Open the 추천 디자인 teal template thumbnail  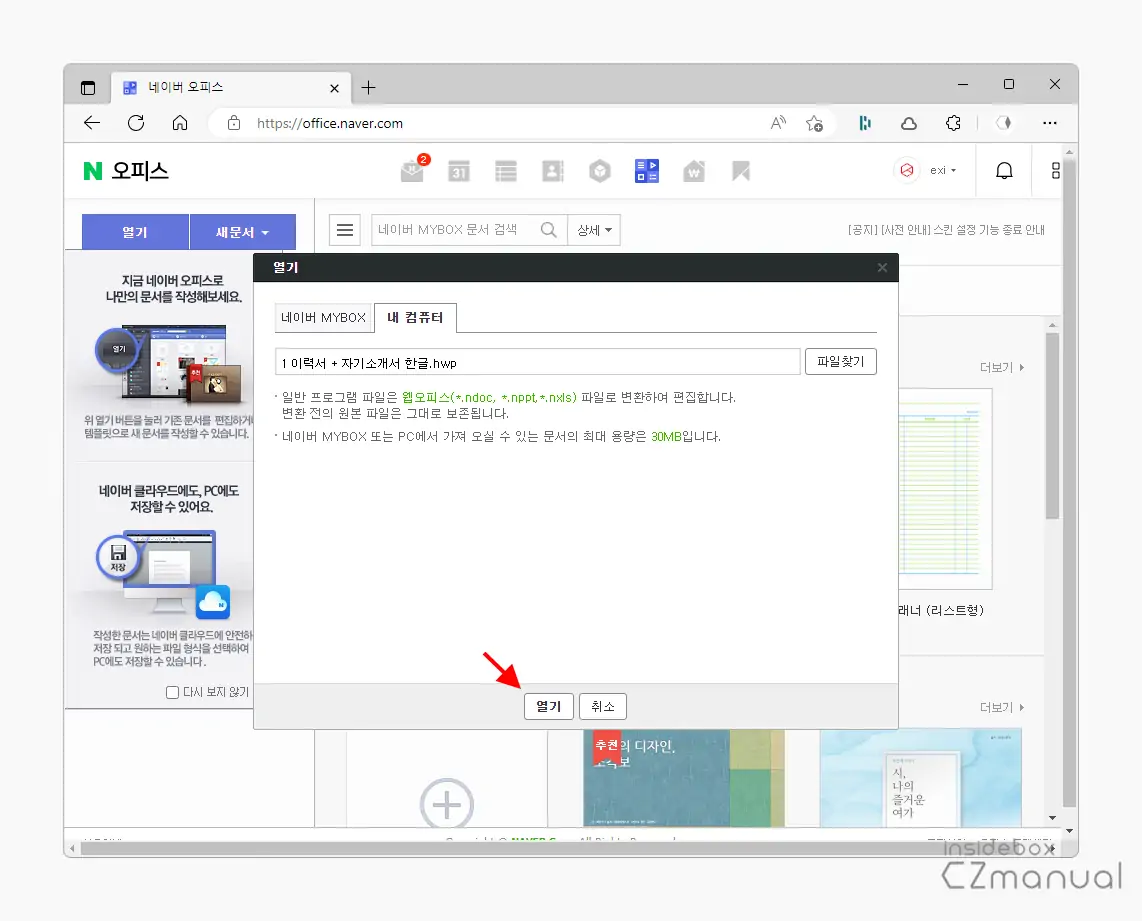(x=684, y=778)
